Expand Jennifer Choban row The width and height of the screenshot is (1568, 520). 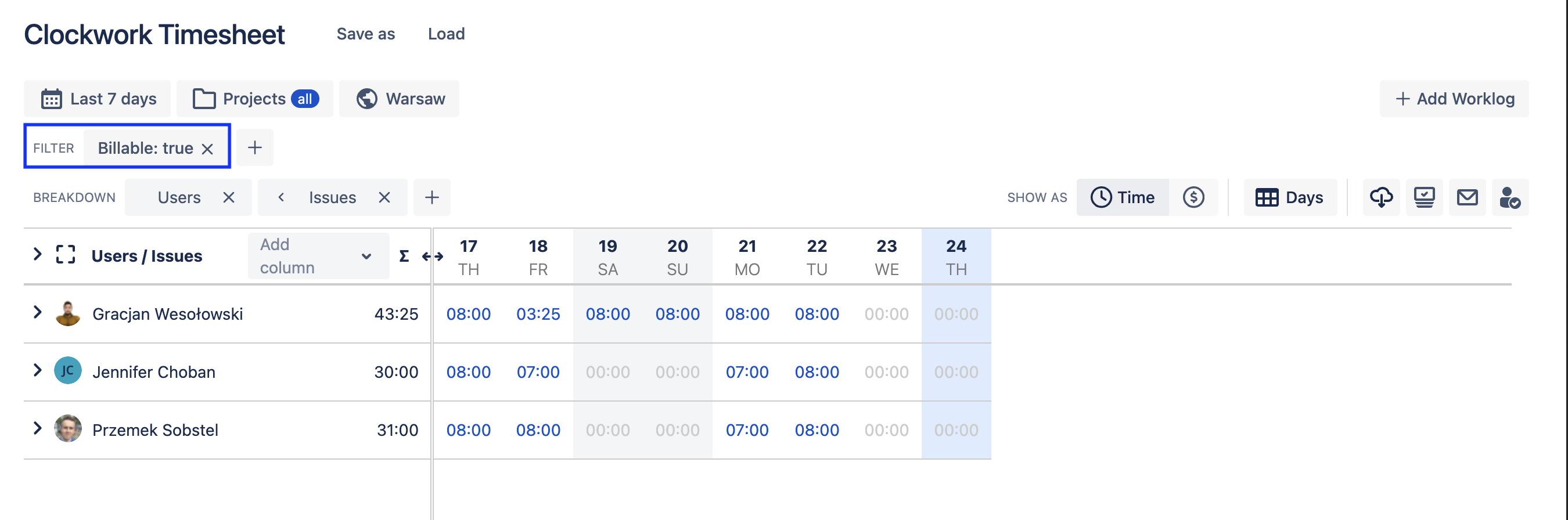pos(38,370)
